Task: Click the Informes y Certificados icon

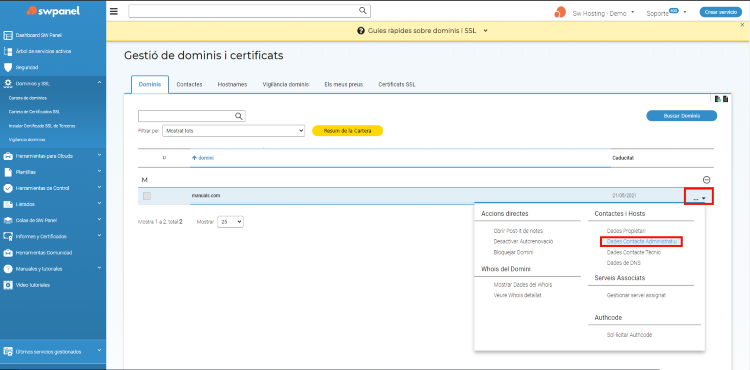Action: point(8,236)
